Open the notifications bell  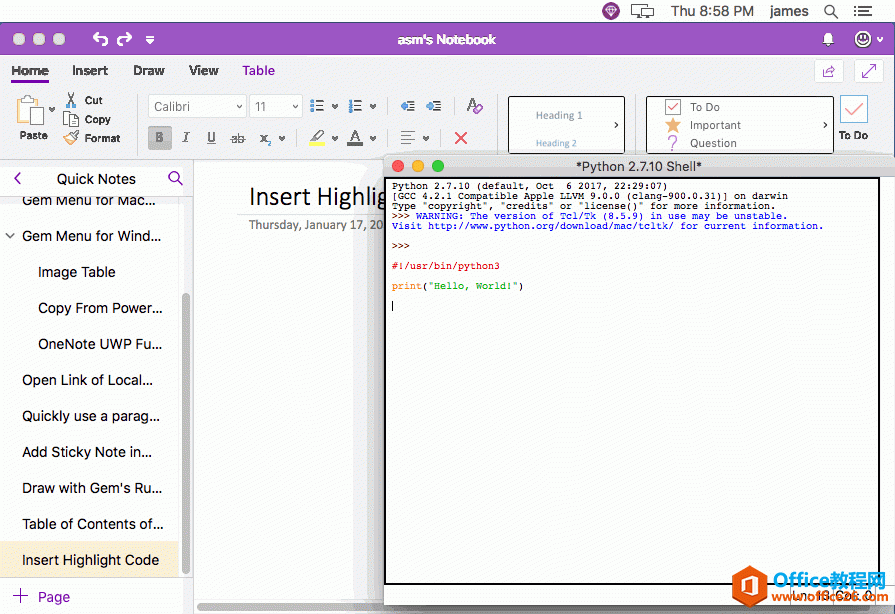(x=828, y=39)
